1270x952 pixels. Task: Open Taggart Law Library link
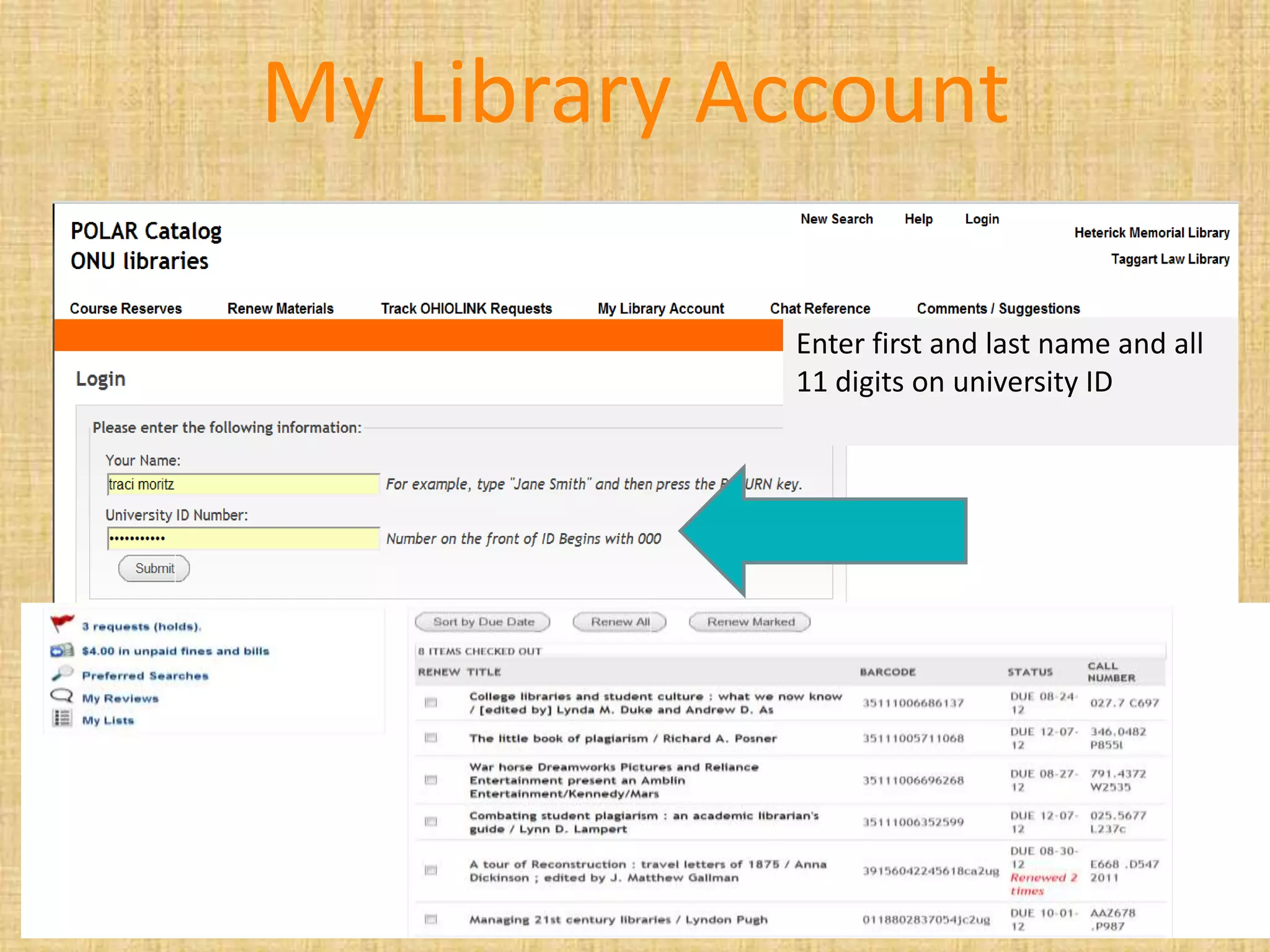point(1170,259)
